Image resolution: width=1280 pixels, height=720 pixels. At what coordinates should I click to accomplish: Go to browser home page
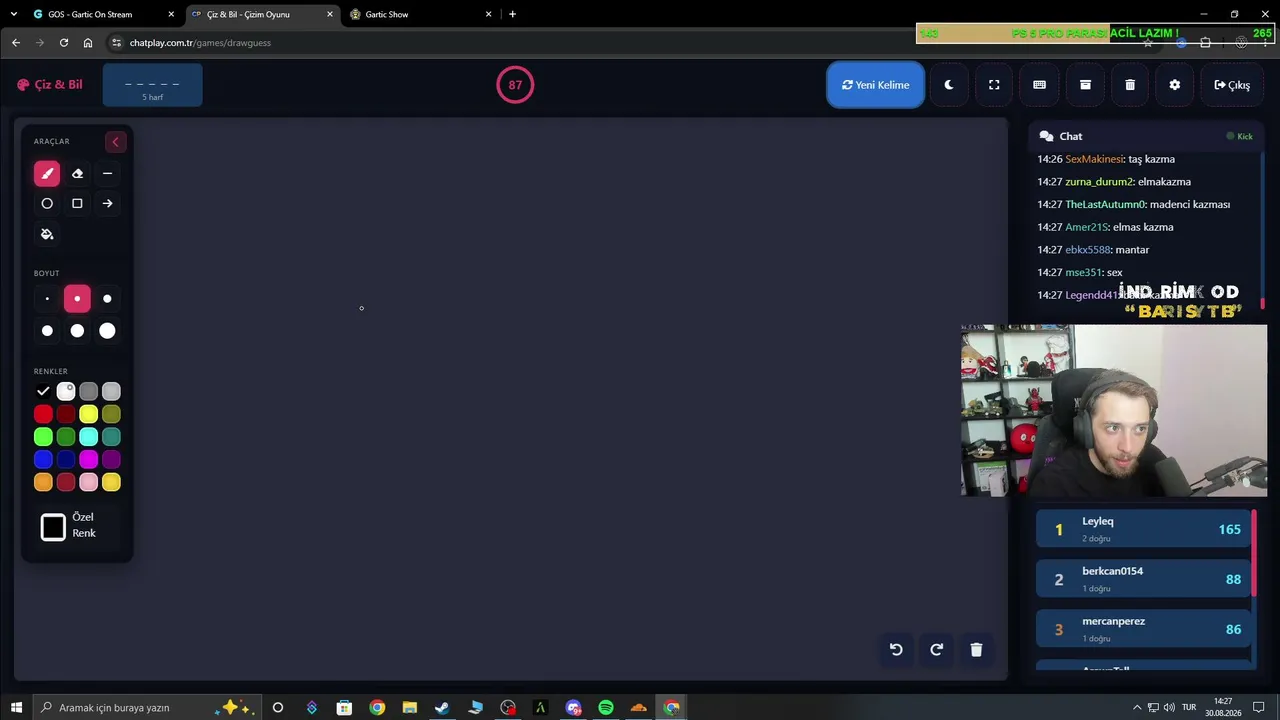[88, 42]
